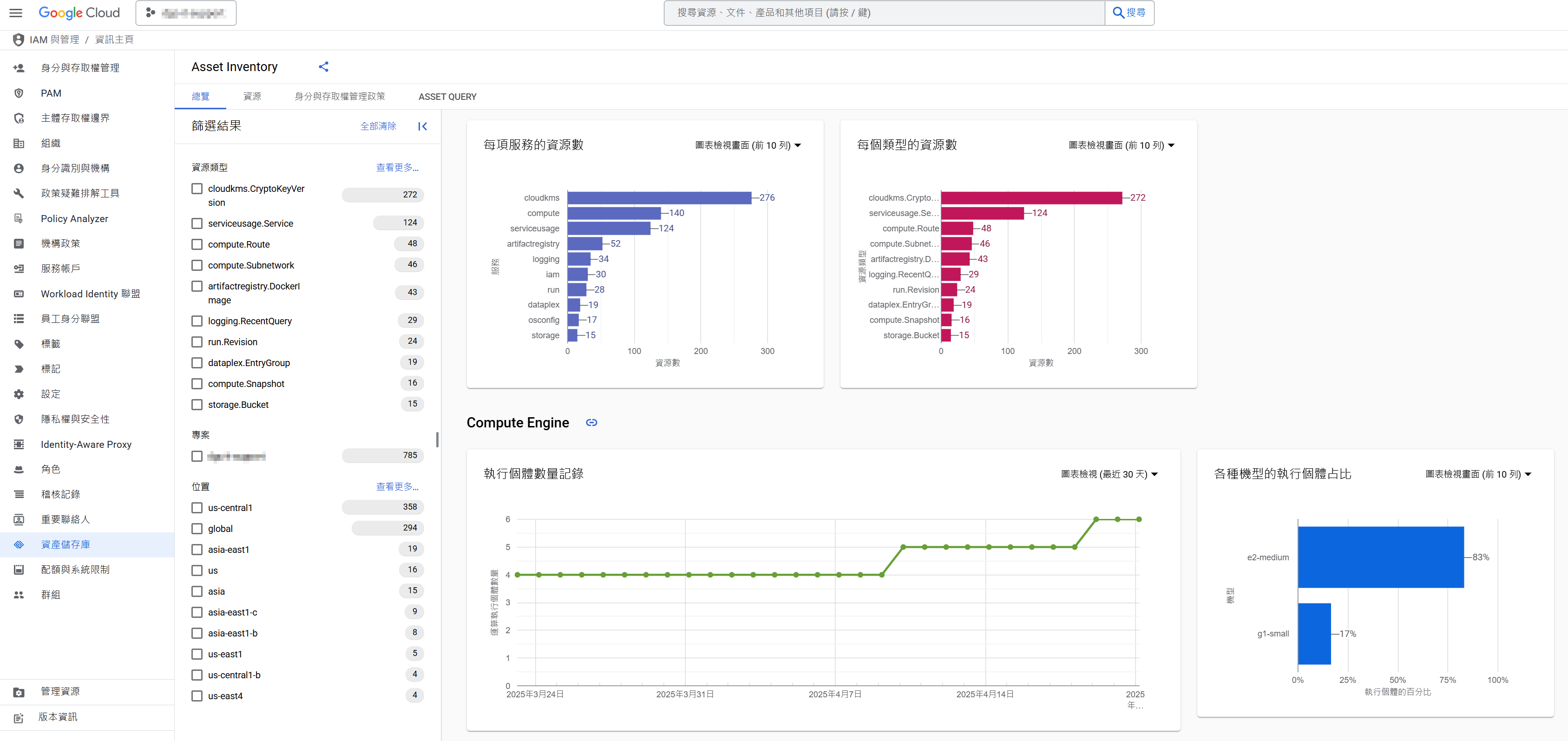1568x741 pixels.
Task: Click the cloudkms bar in service chart
Action: pos(659,198)
